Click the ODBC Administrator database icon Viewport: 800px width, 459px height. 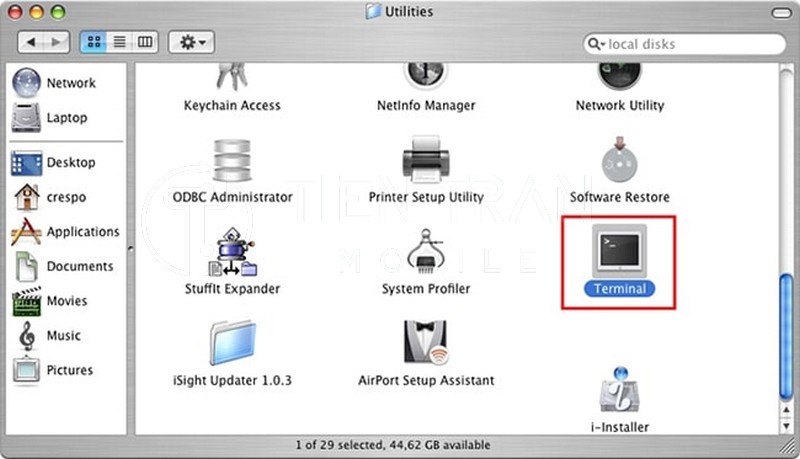click(x=232, y=161)
